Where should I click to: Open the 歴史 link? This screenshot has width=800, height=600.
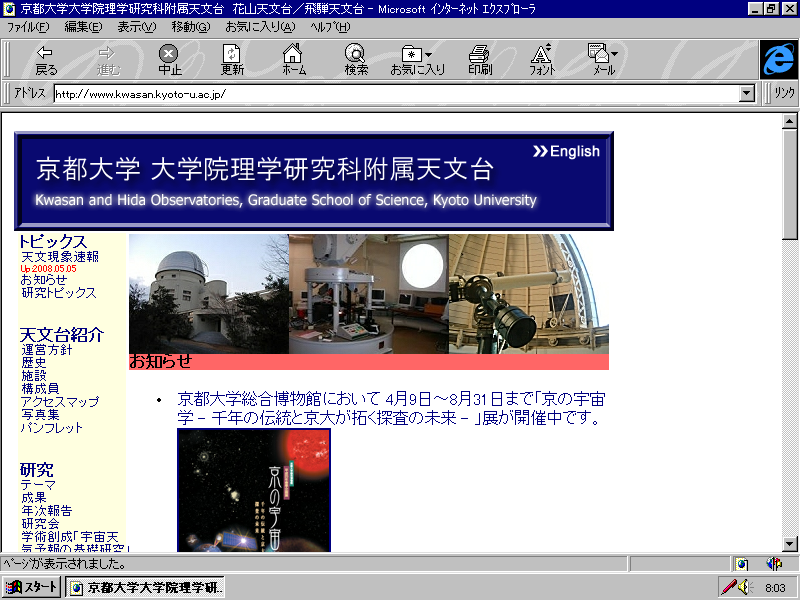34,362
